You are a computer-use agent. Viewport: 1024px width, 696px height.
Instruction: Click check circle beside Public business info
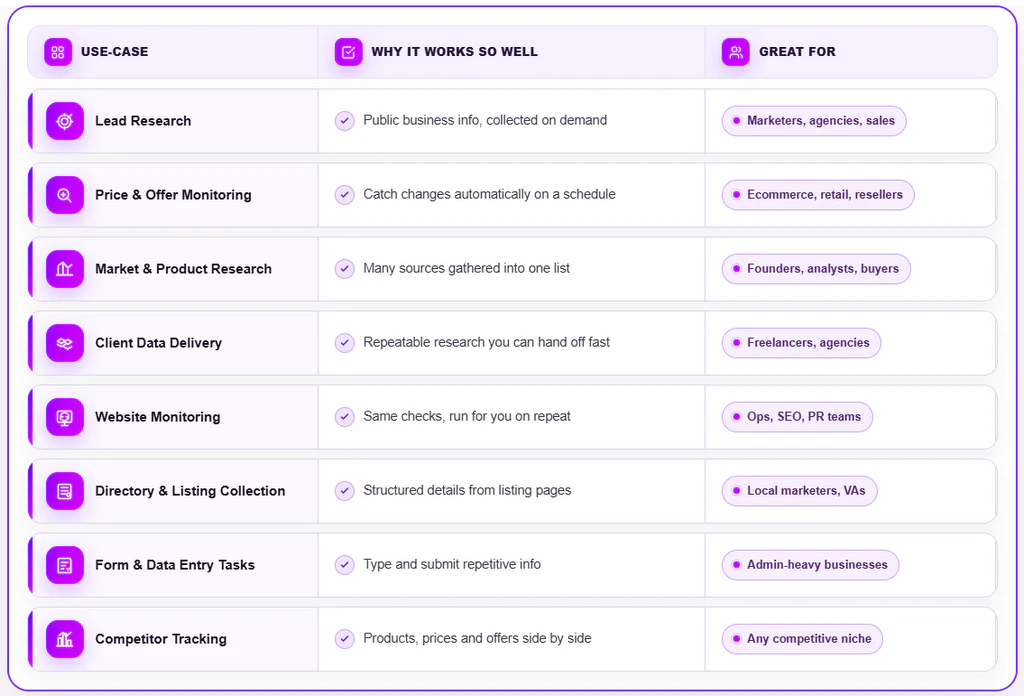[x=345, y=121]
